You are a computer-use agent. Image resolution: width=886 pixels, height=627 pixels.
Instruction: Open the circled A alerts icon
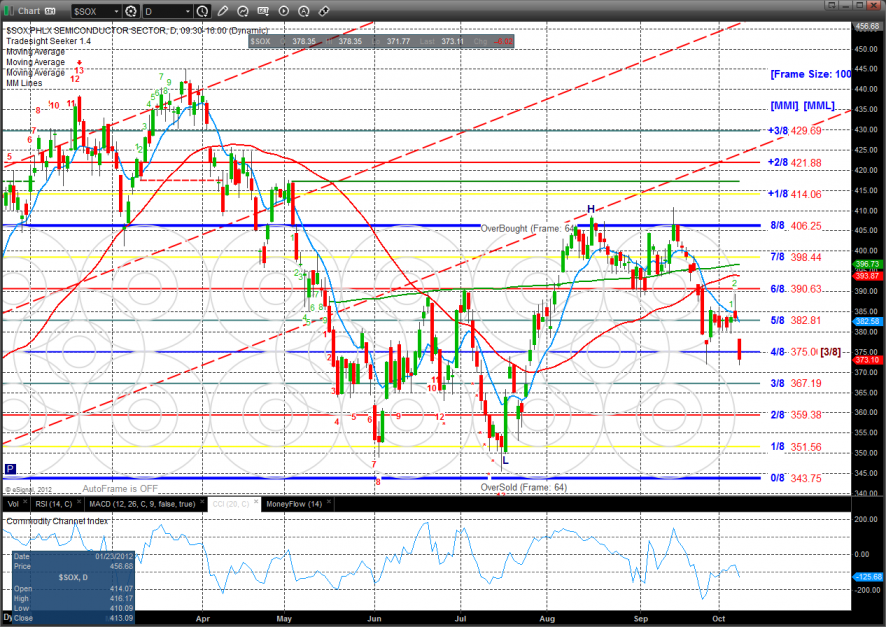point(304,11)
